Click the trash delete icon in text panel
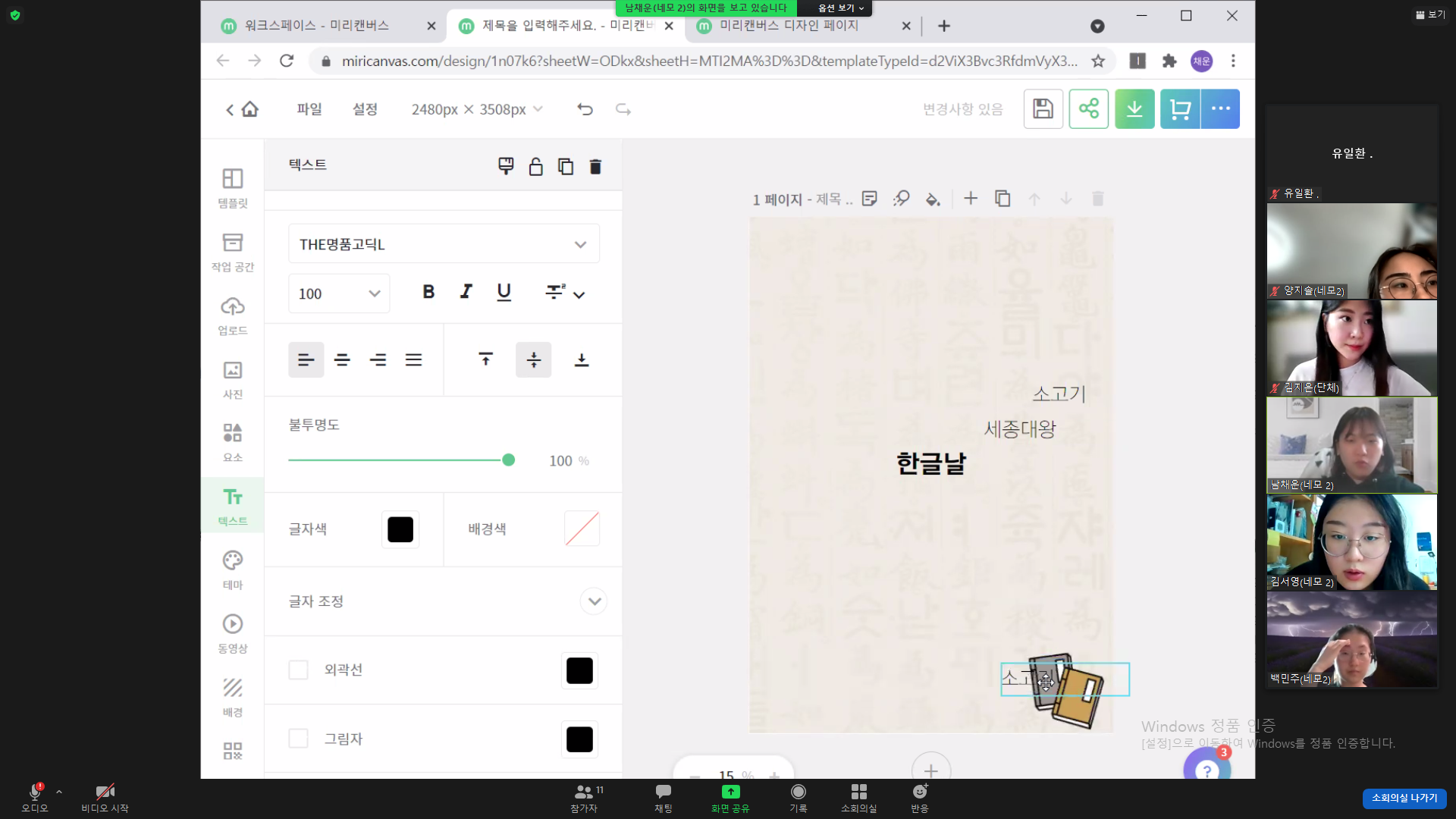The height and width of the screenshot is (819, 1456). coord(595,167)
